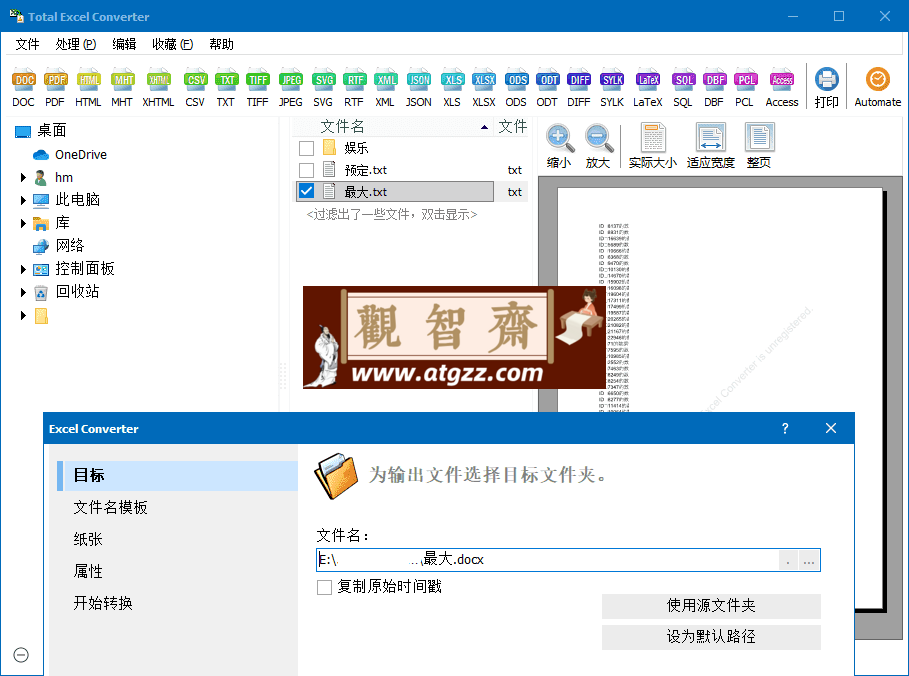The image size is (909, 676).
Task: Click TIFF format icon
Action: coord(257,80)
